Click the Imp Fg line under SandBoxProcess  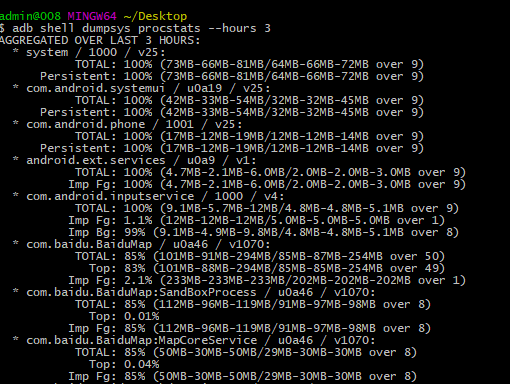click(249, 328)
